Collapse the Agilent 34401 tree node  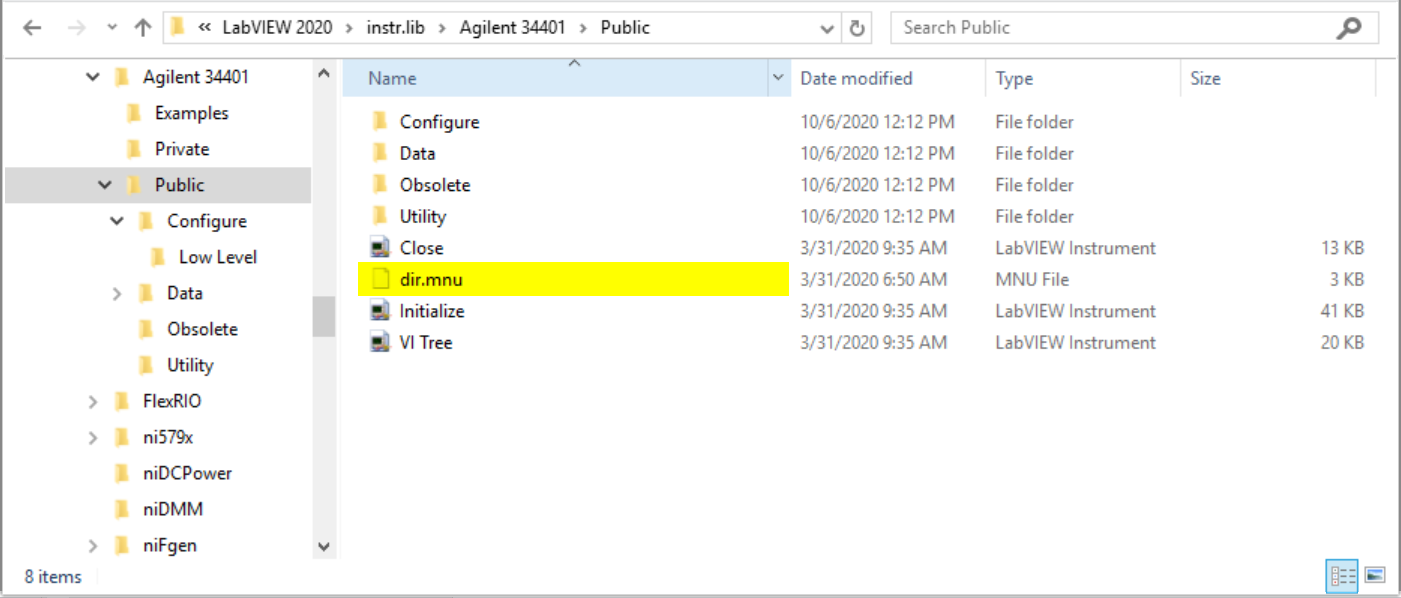93,77
